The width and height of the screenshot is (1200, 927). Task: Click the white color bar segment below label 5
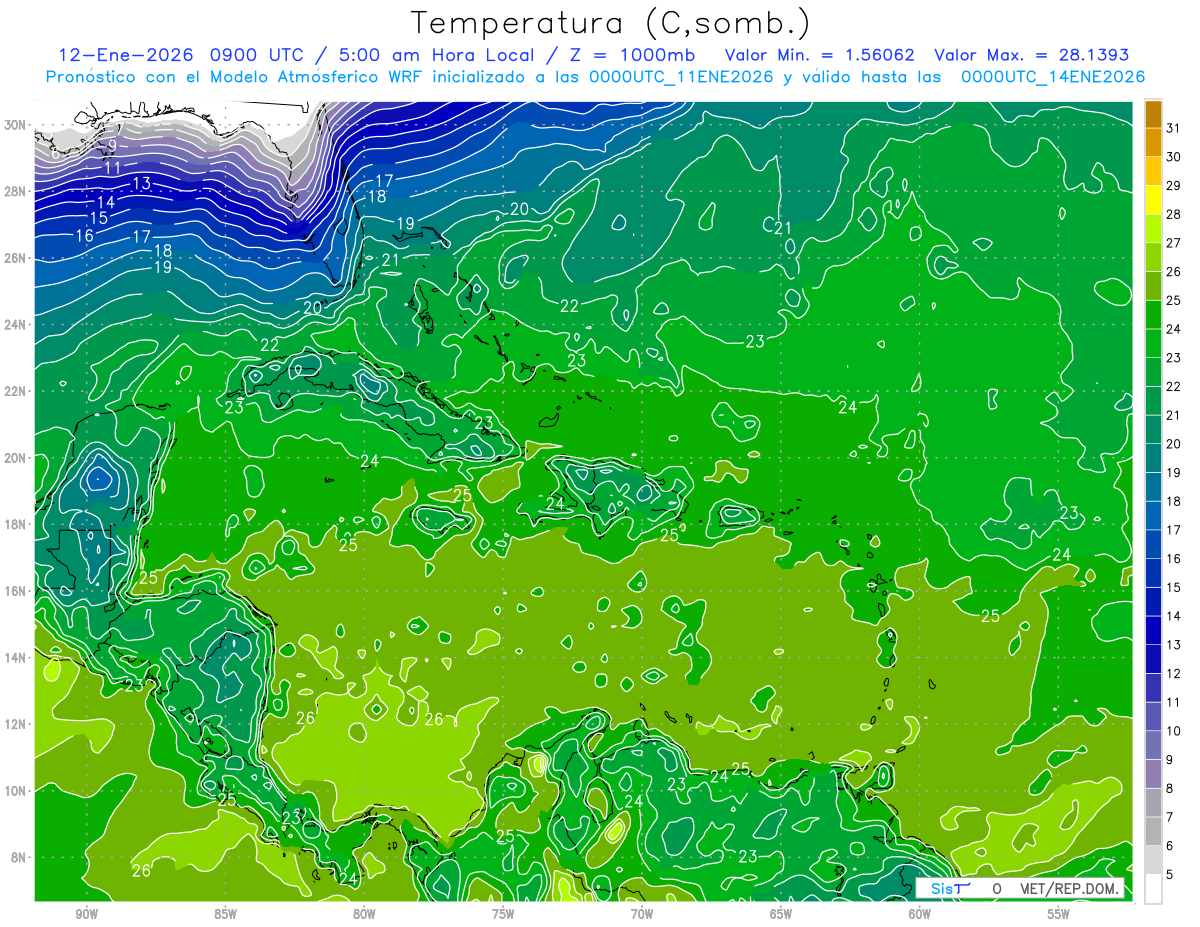(x=1153, y=889)
